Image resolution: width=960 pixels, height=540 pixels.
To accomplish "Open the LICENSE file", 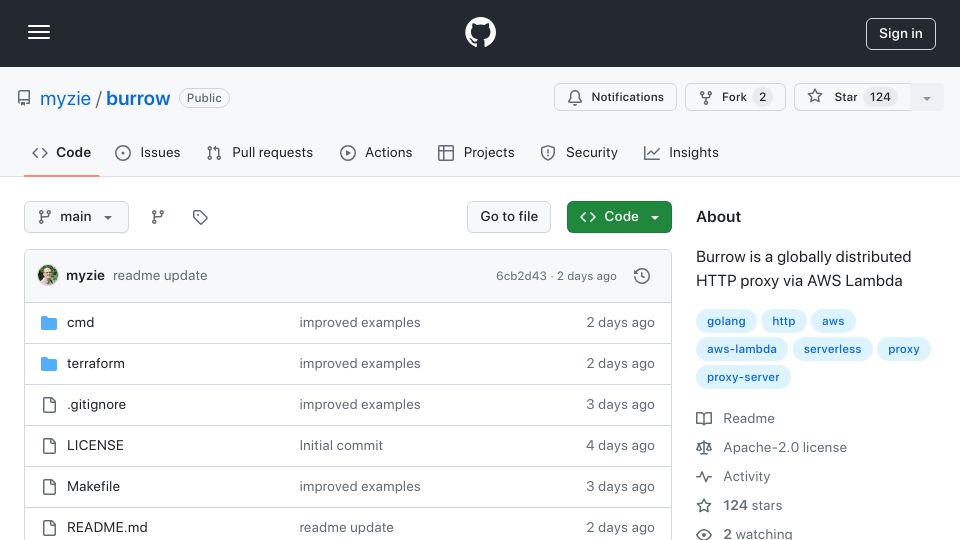I will 95,446.
